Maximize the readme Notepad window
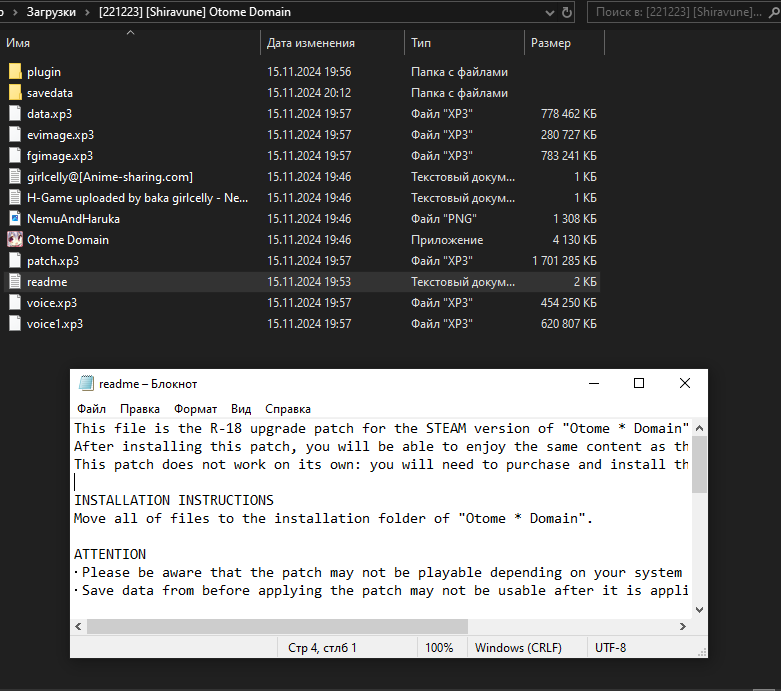 [x=639, y=383]
